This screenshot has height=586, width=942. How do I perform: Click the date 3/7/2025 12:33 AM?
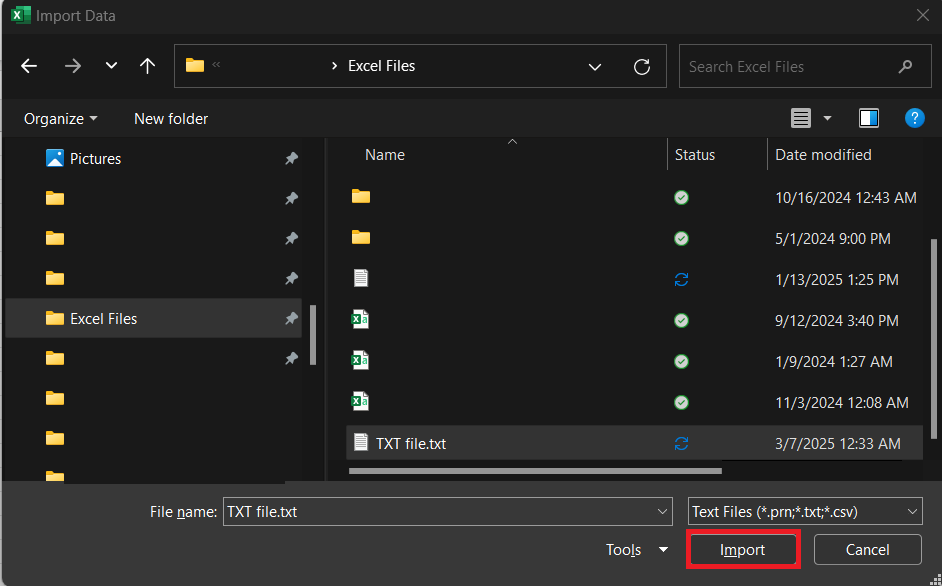(x=837, y=444)
